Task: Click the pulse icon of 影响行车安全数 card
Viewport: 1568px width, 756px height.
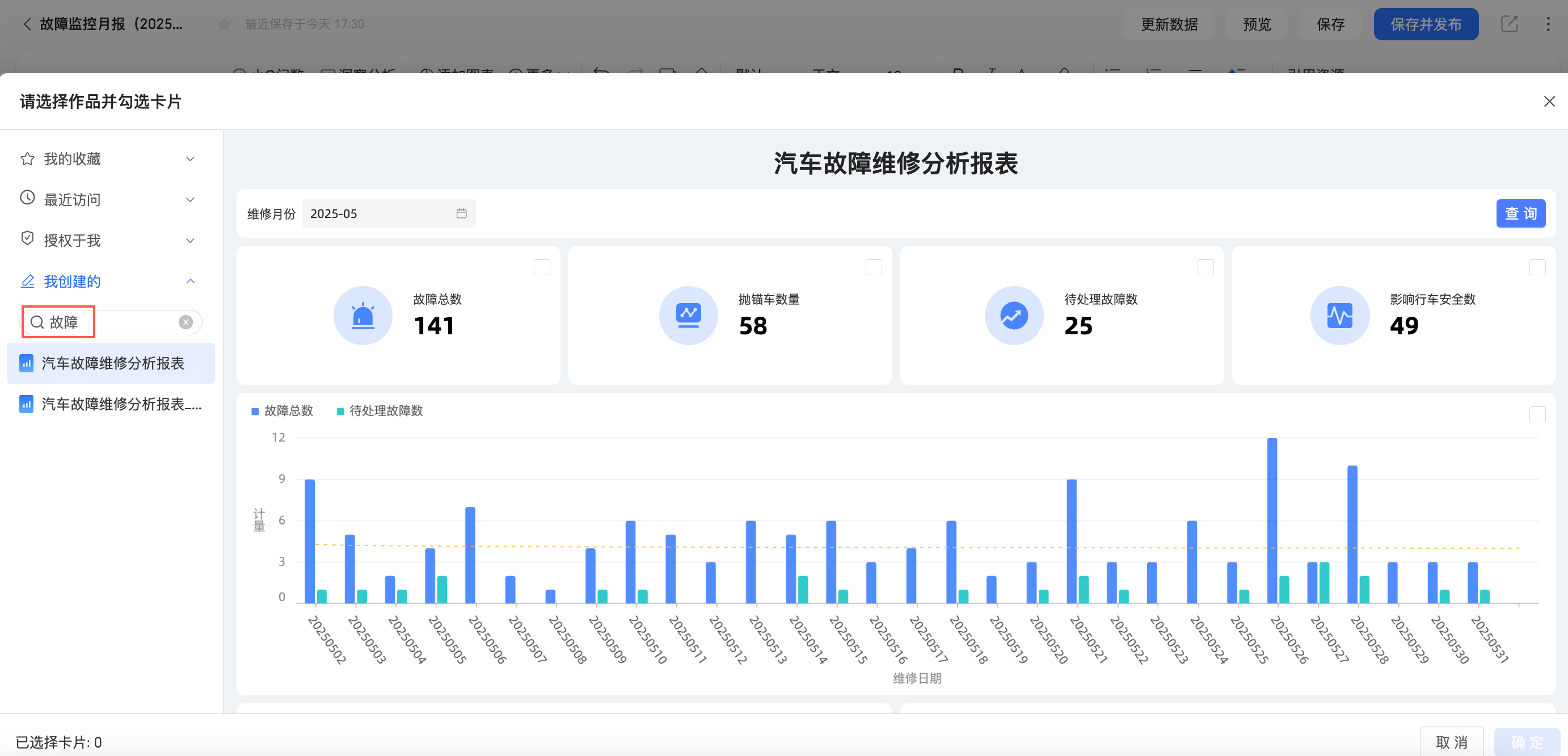Action: click(1340, 315)
